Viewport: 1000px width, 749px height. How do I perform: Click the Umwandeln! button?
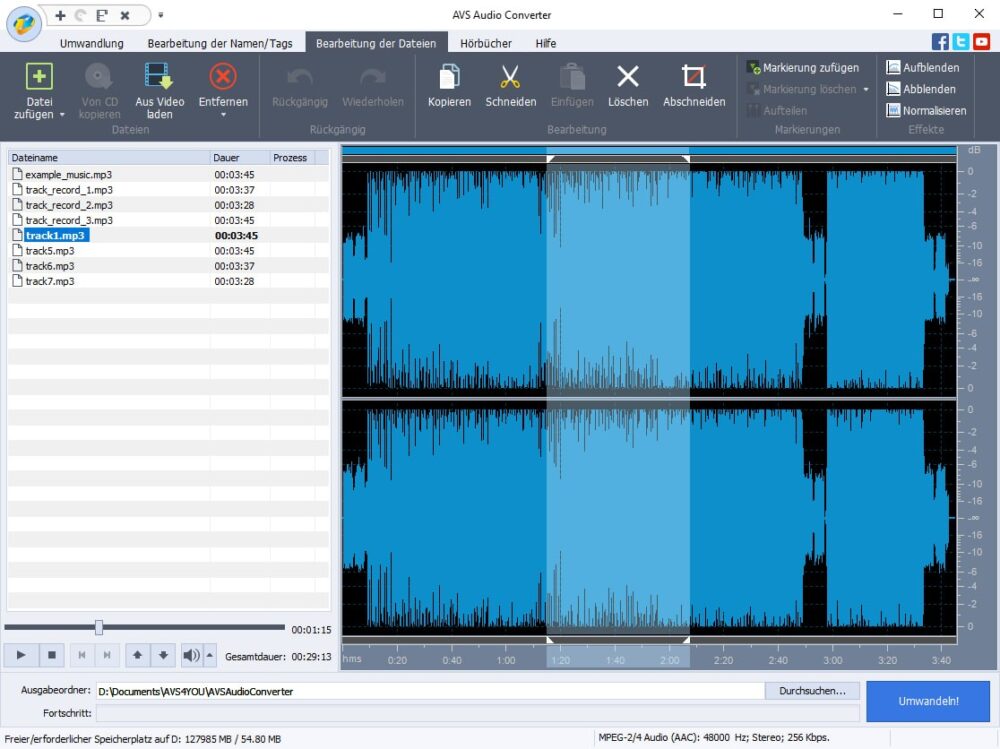coord(927,701)
